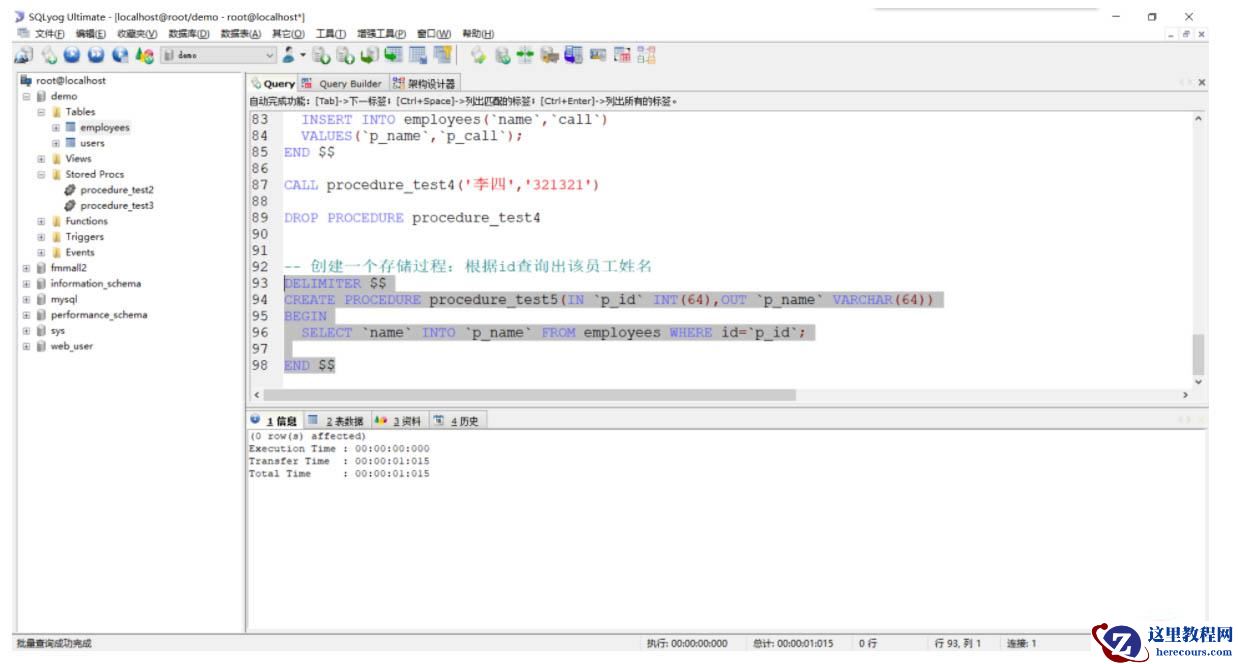Expand the Views folder node
Image resolution: width=1238 pixels, height=664 pixels.
coord(42,159)
